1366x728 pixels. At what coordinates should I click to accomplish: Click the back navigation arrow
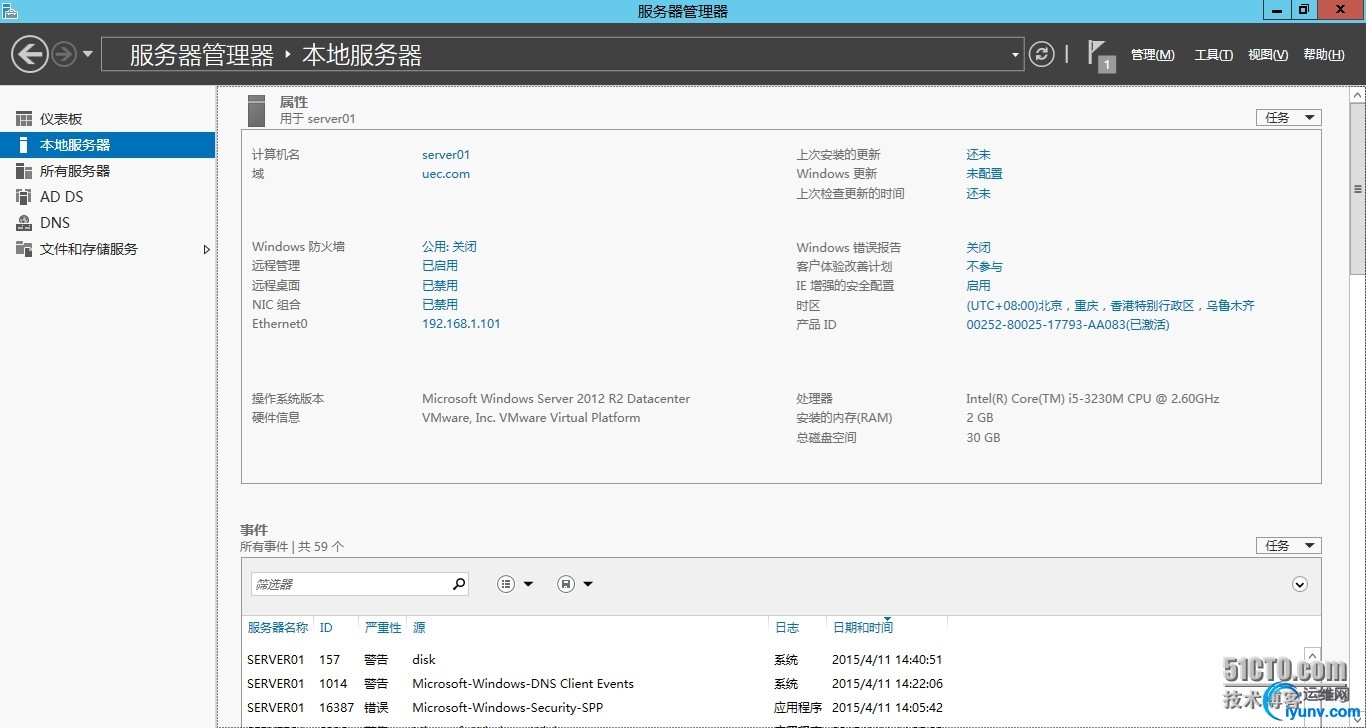30,54
